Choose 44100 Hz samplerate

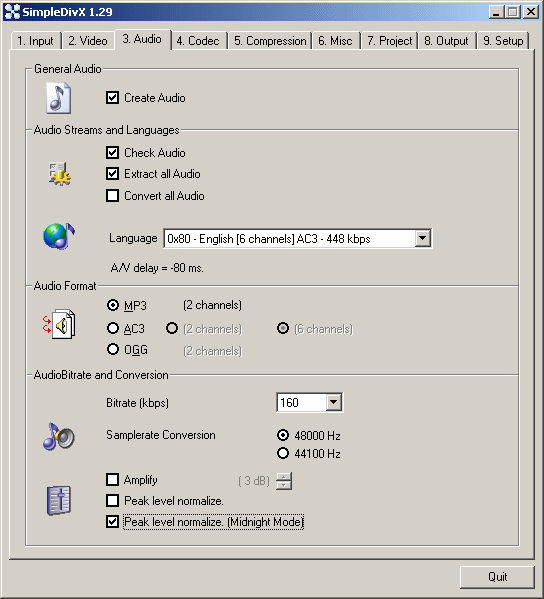[x=283, y=453]
